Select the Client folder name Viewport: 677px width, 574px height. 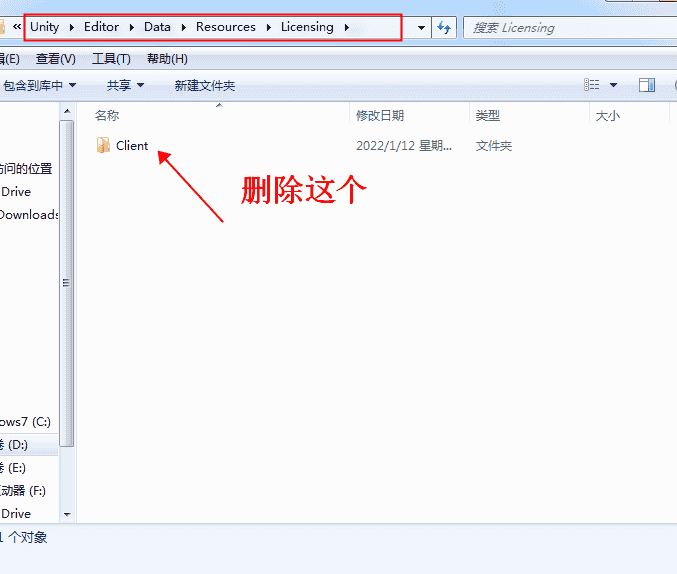coord(132,146)
